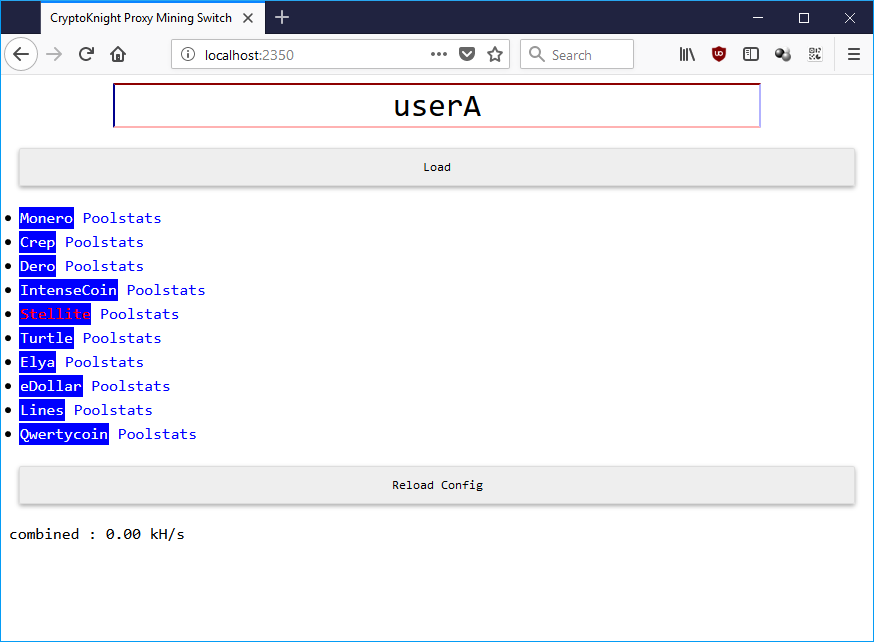Maximize the Firefox window
The image size is (874, 642).
(x=804, y=18)
